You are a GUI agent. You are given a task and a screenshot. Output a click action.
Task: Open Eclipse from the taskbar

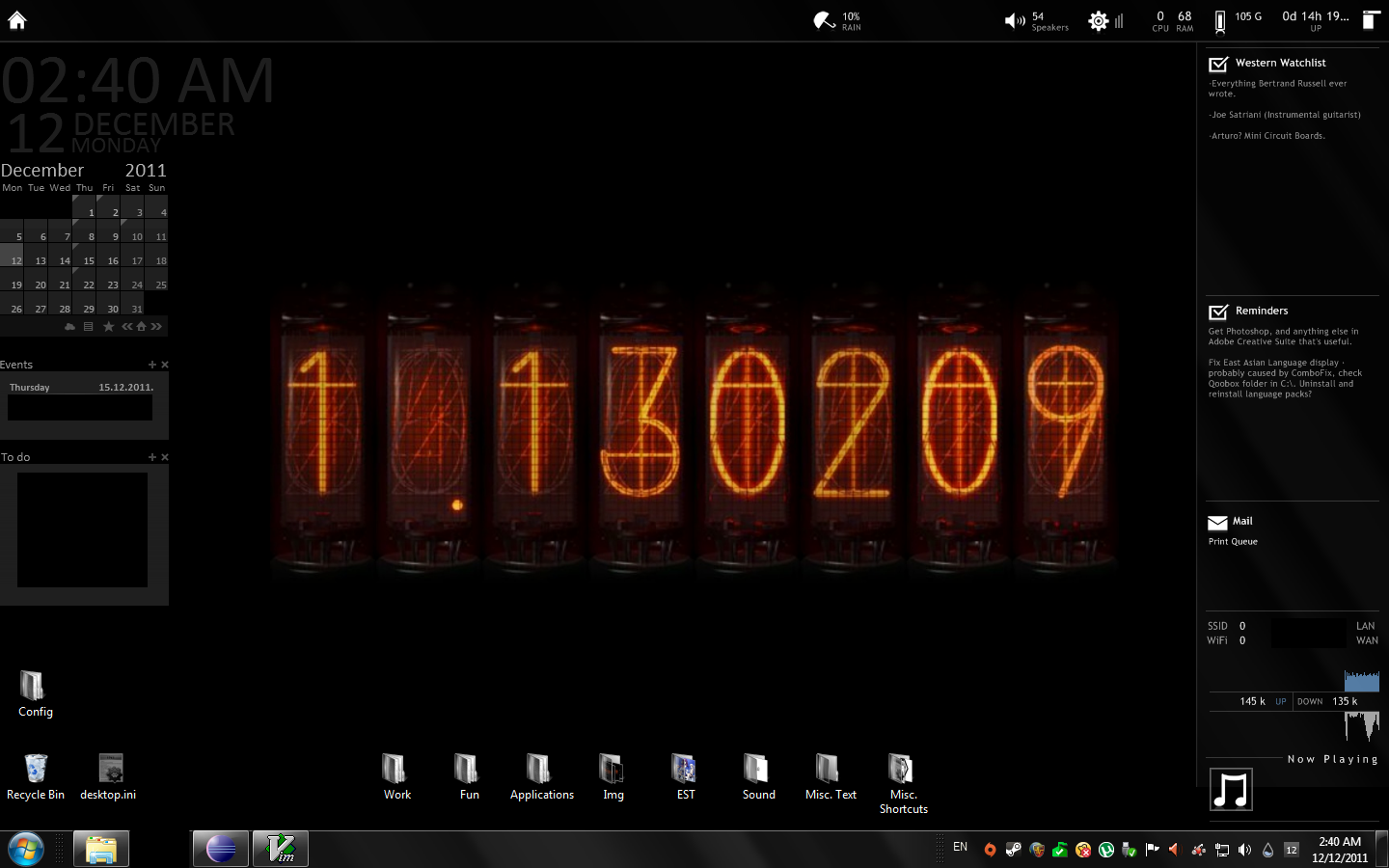click(221, 850)
